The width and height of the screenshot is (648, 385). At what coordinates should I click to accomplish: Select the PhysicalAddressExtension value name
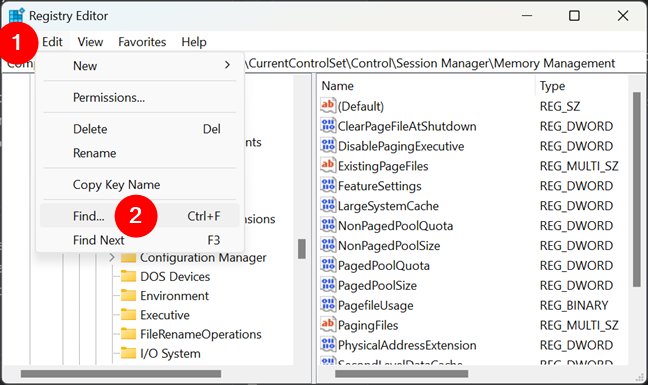pos(407,345)
